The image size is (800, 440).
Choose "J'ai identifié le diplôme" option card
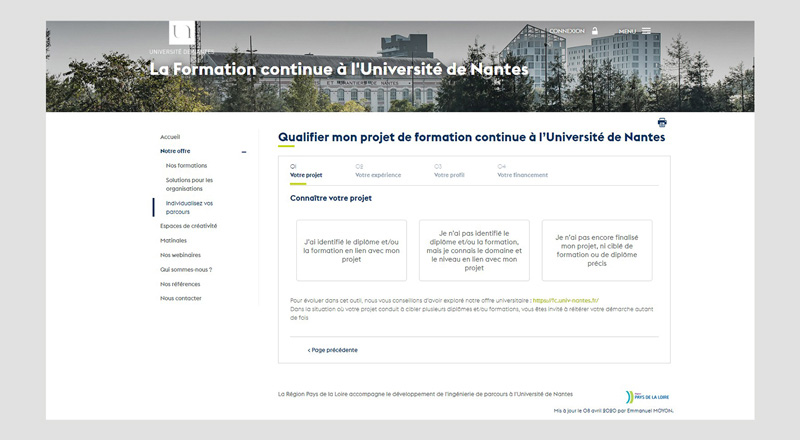coord(352,250)
